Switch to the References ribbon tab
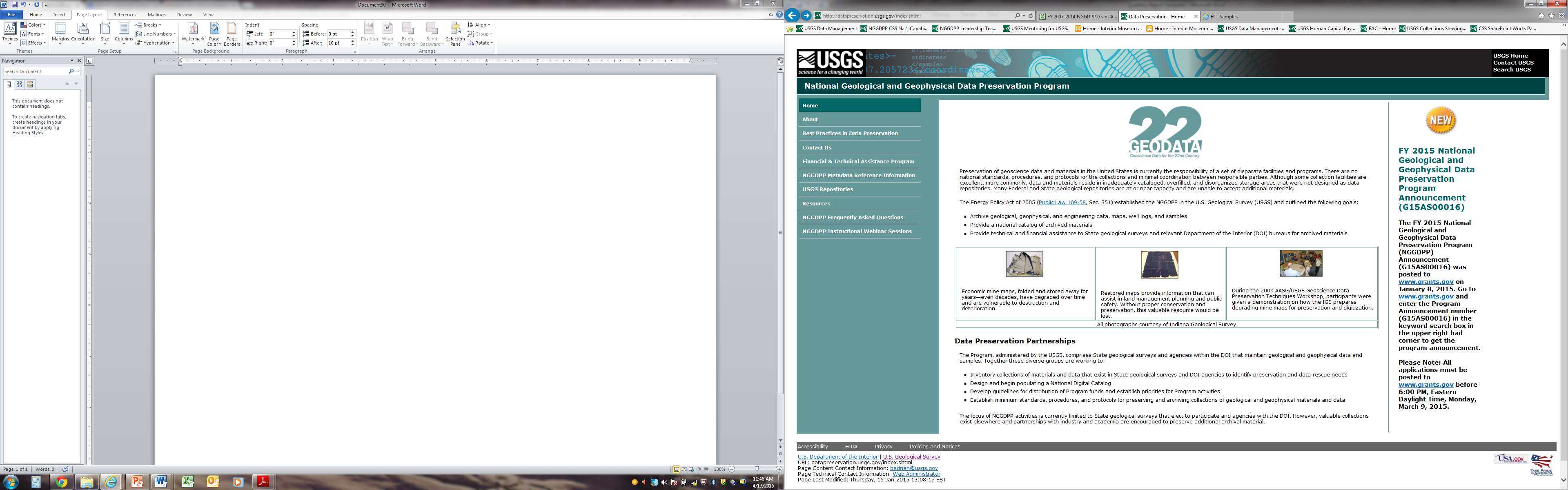The image size is (1568, 490). click(125, 15)
